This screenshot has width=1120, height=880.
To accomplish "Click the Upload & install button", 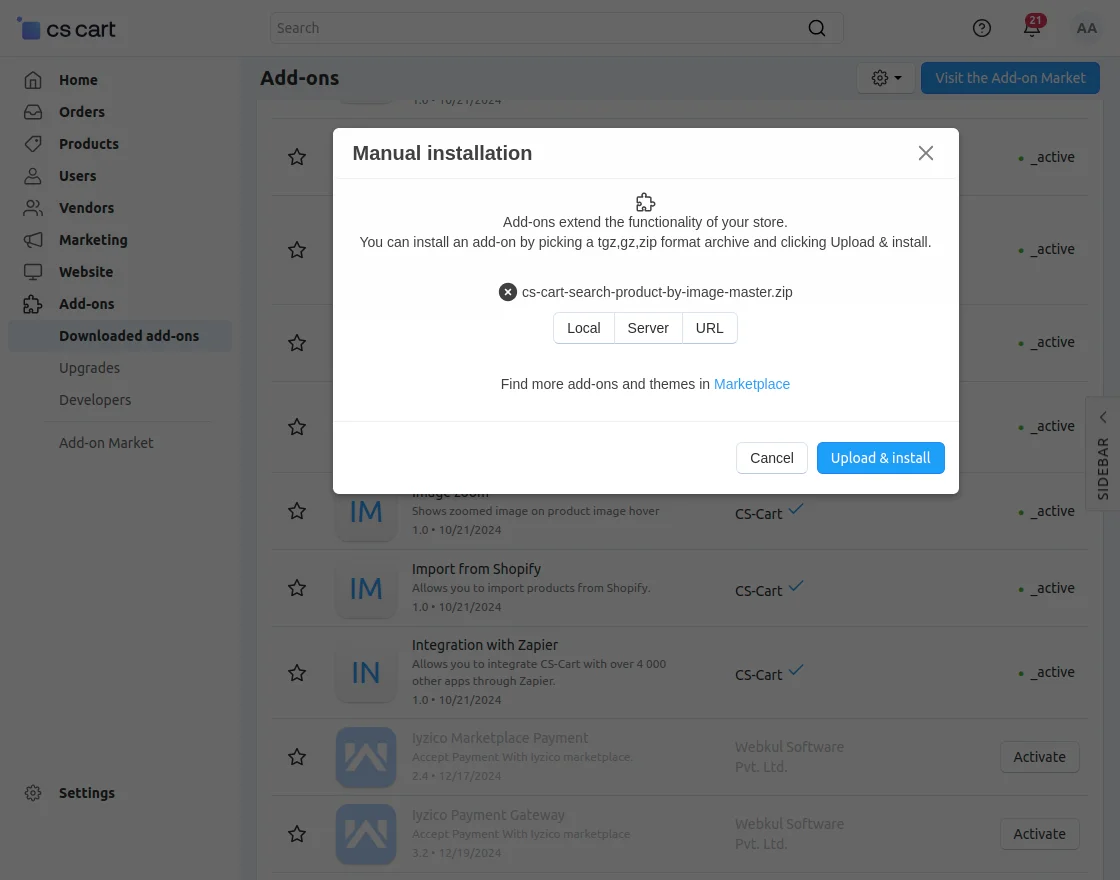I will coord(880,458).
